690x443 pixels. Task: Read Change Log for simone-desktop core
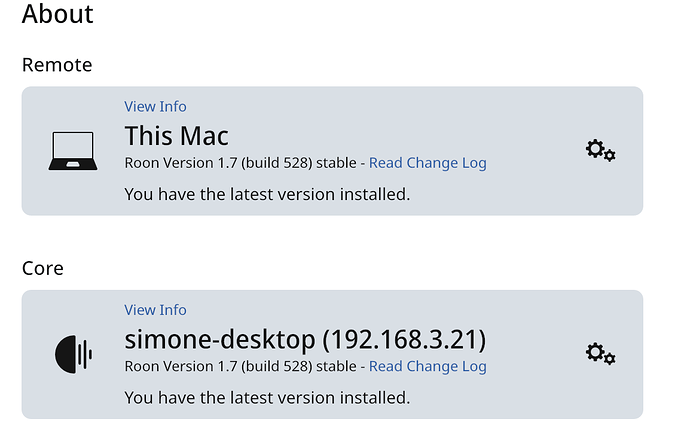pyautogui.click(x=428, y=366)
